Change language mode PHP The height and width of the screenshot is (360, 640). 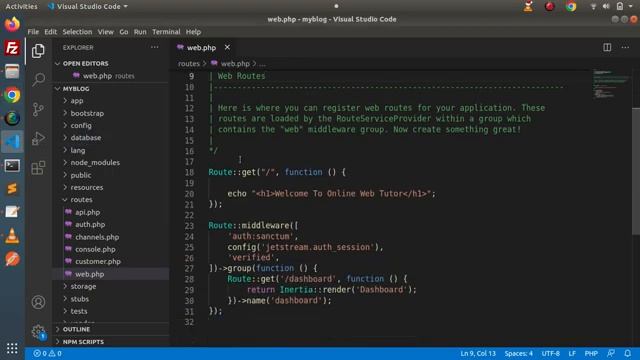pos(591,353)
